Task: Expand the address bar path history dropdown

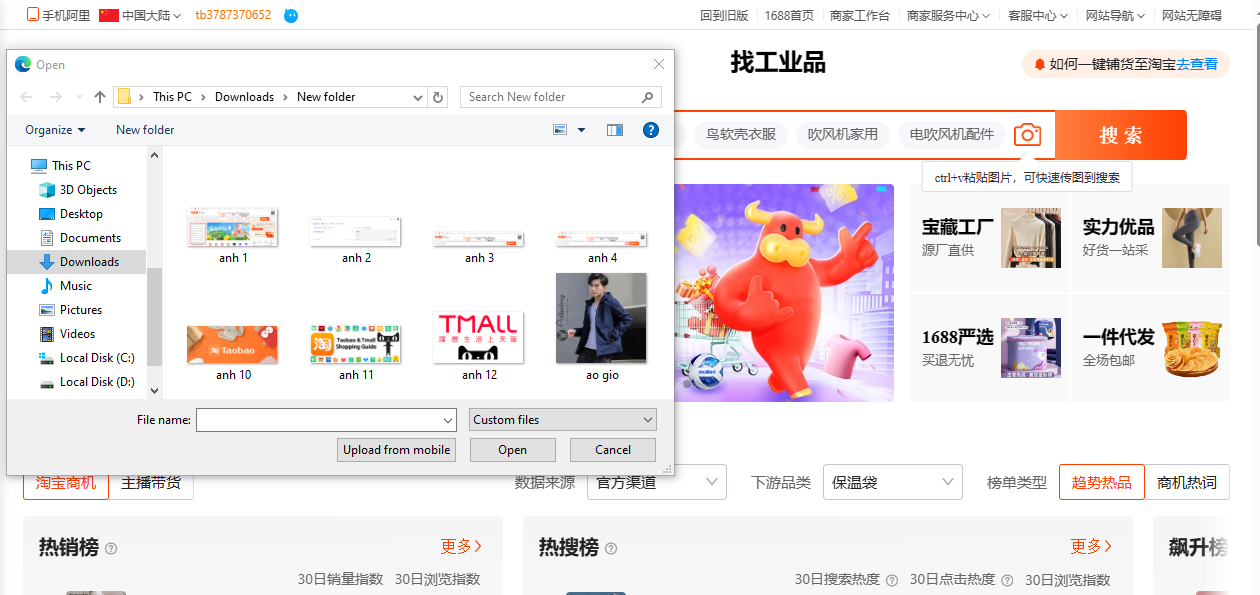Action: (418, 97)
